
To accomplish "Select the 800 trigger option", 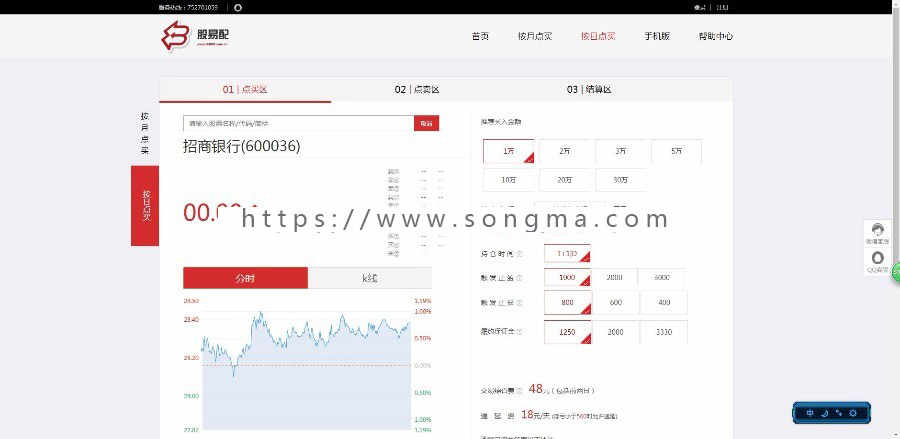I will point(567,302).
